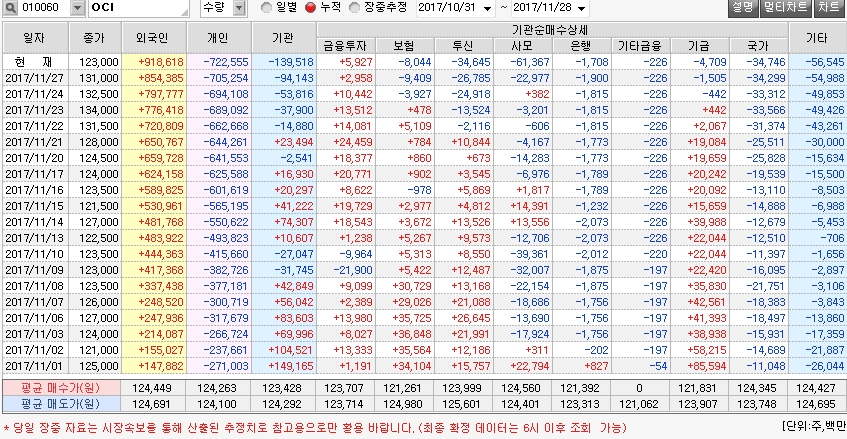This screenshot has width=847, height=439.
Task: Open the end date 2017/11/28 picker
Action: tap(581, 8)
